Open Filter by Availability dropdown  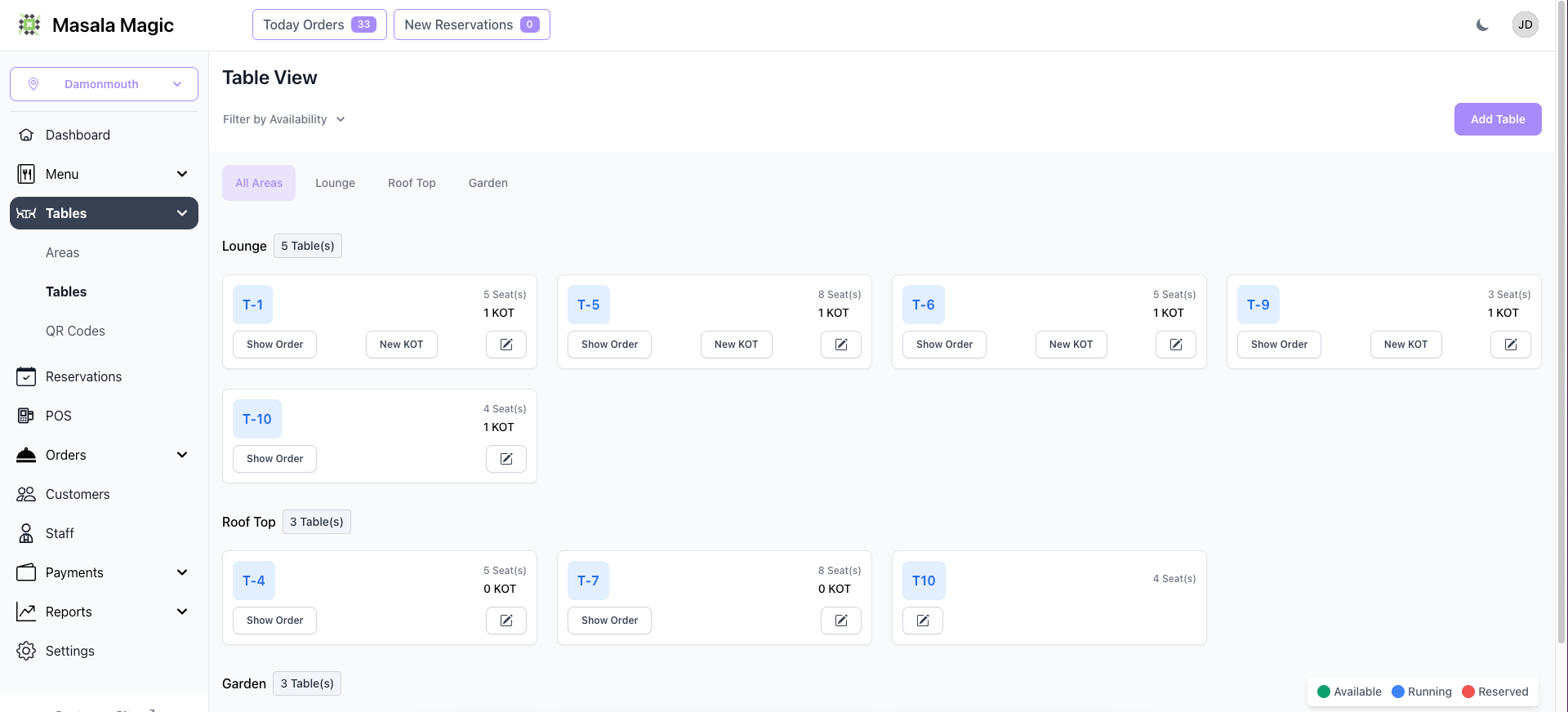tap(283, 119)
